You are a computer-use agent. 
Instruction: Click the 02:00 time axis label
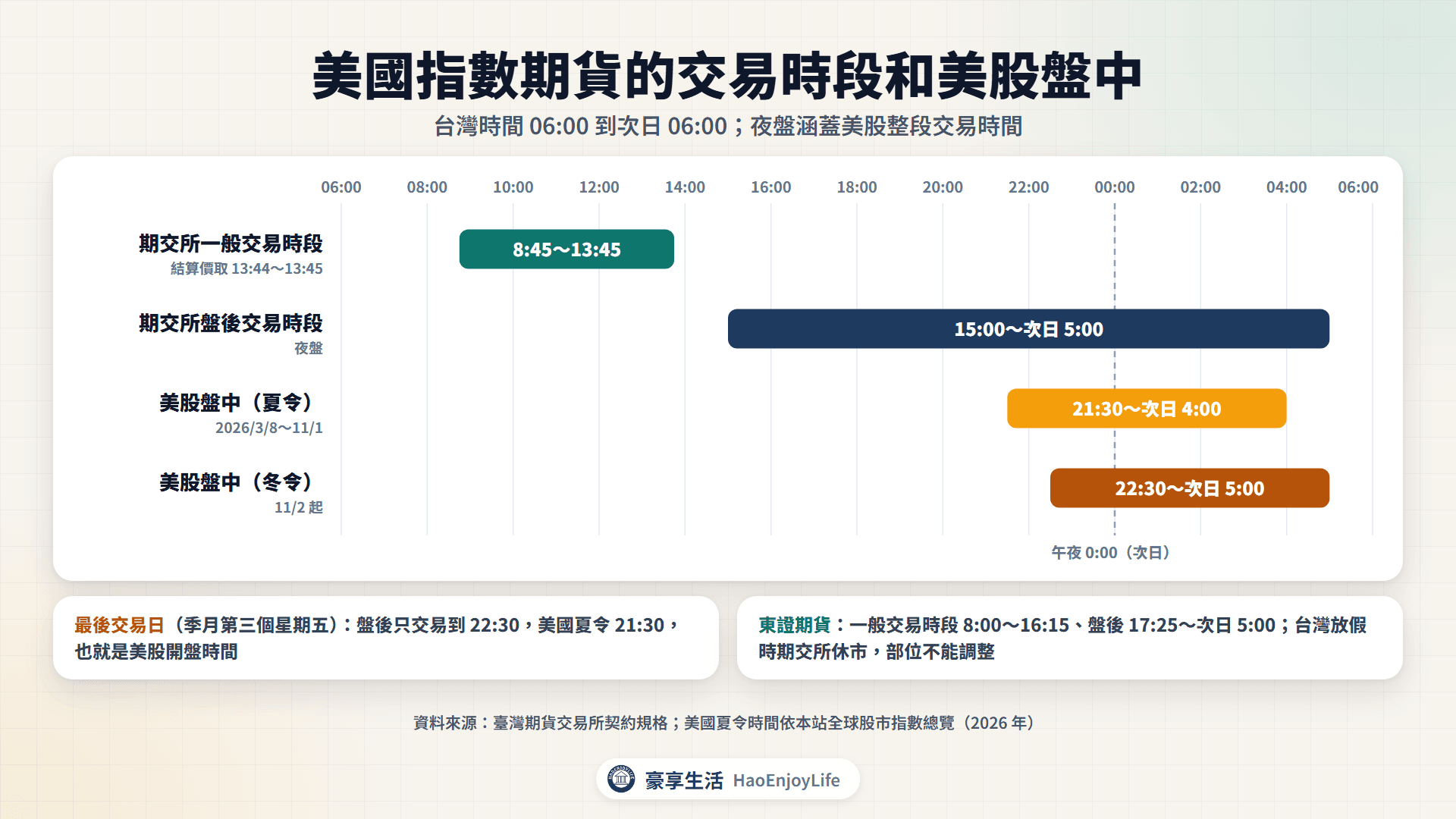[1200, 187]
